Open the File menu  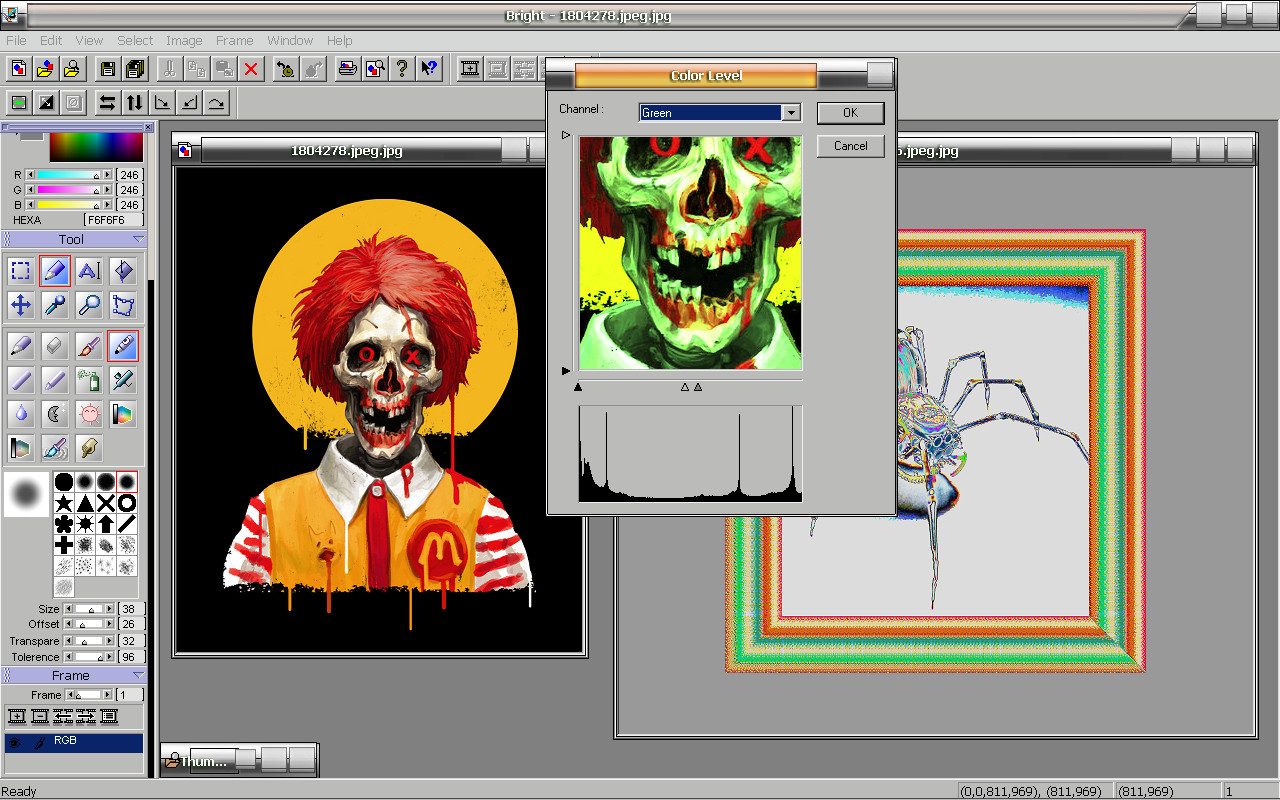(x=16, y=41)
